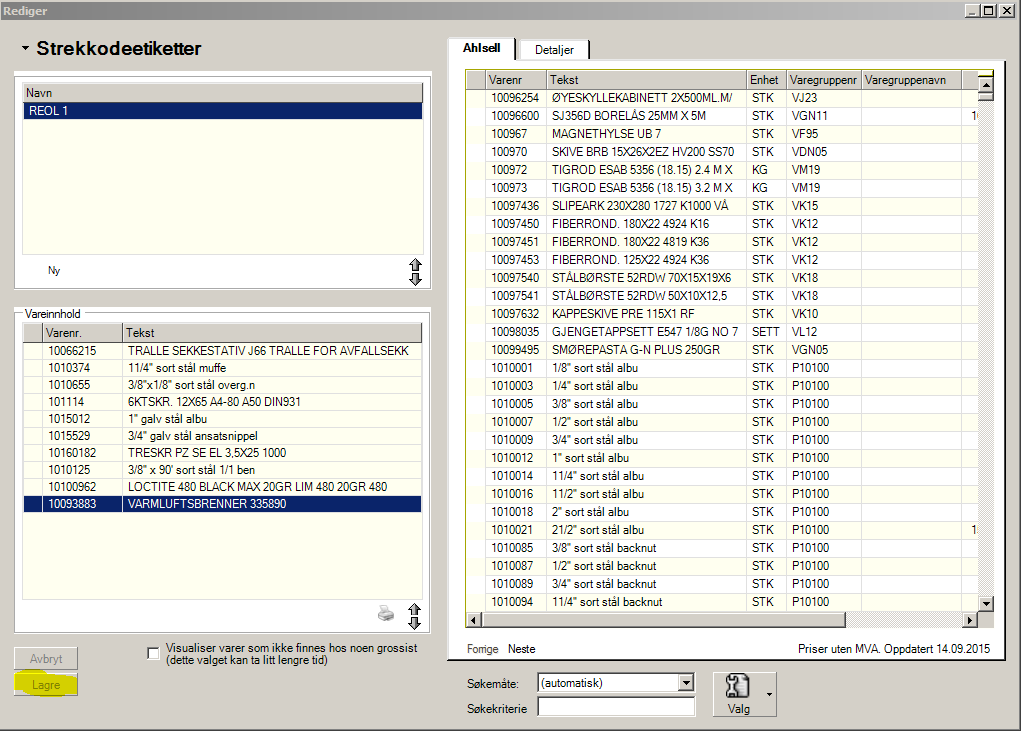1021x731 pixels.
Task: Select row LOCTITE 480 BLACK MAX 20GR
Action: coord(223,486)
